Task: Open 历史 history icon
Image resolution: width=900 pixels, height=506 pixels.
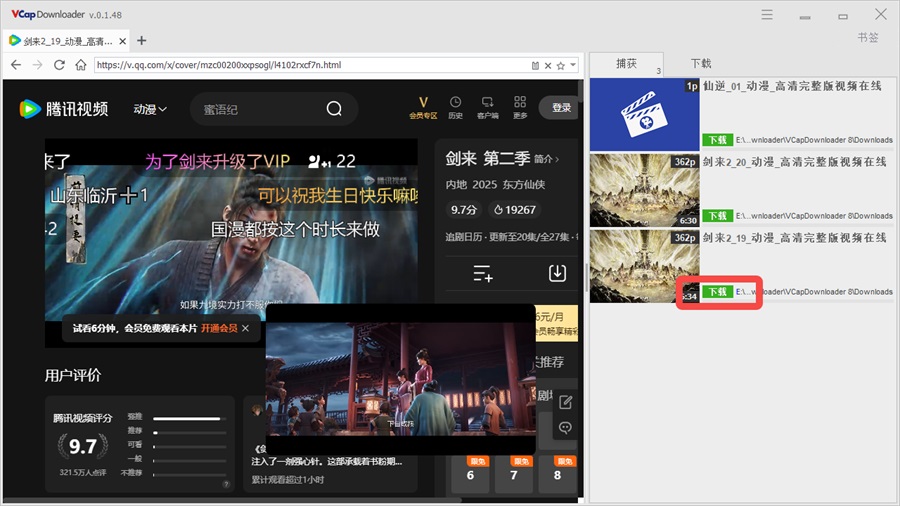Action: (455, 107)
